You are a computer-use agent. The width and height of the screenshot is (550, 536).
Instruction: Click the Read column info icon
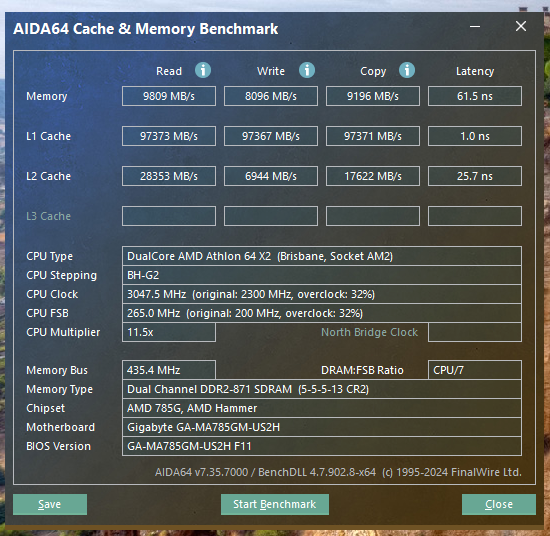tap(203, 70)
